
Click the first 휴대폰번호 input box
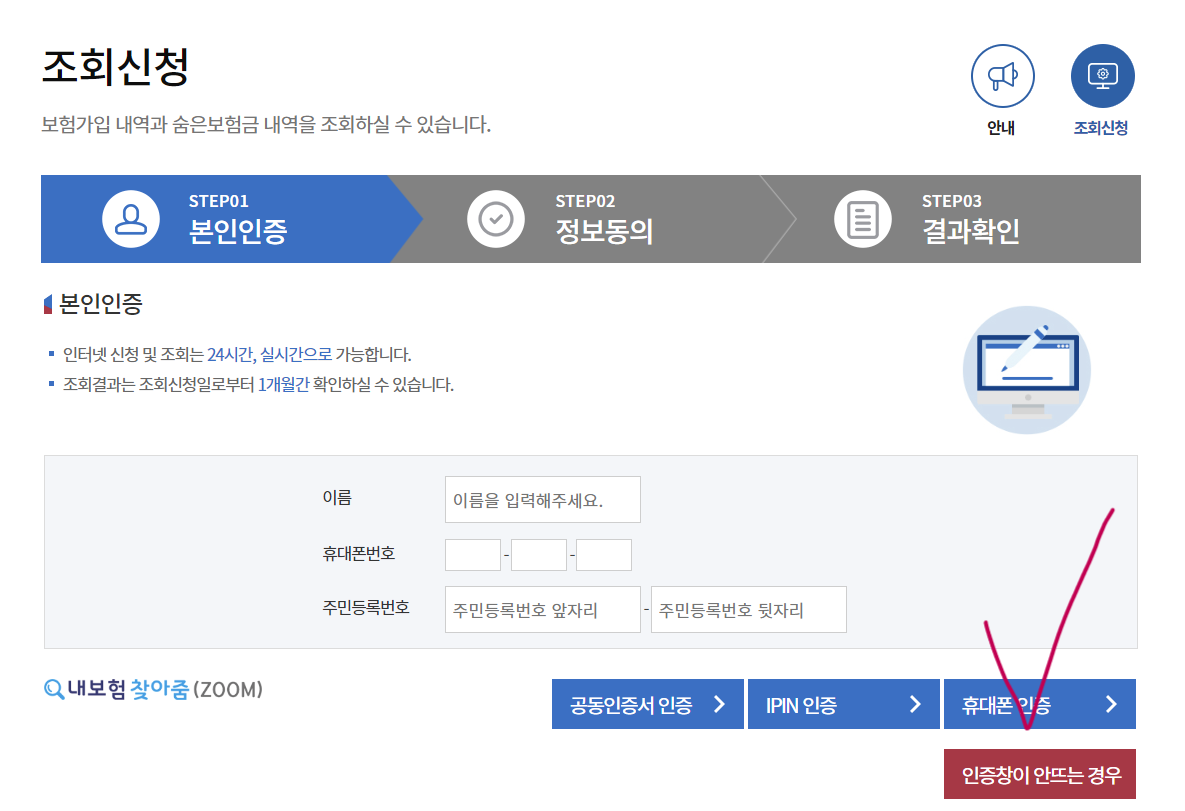tap(472, 554)
